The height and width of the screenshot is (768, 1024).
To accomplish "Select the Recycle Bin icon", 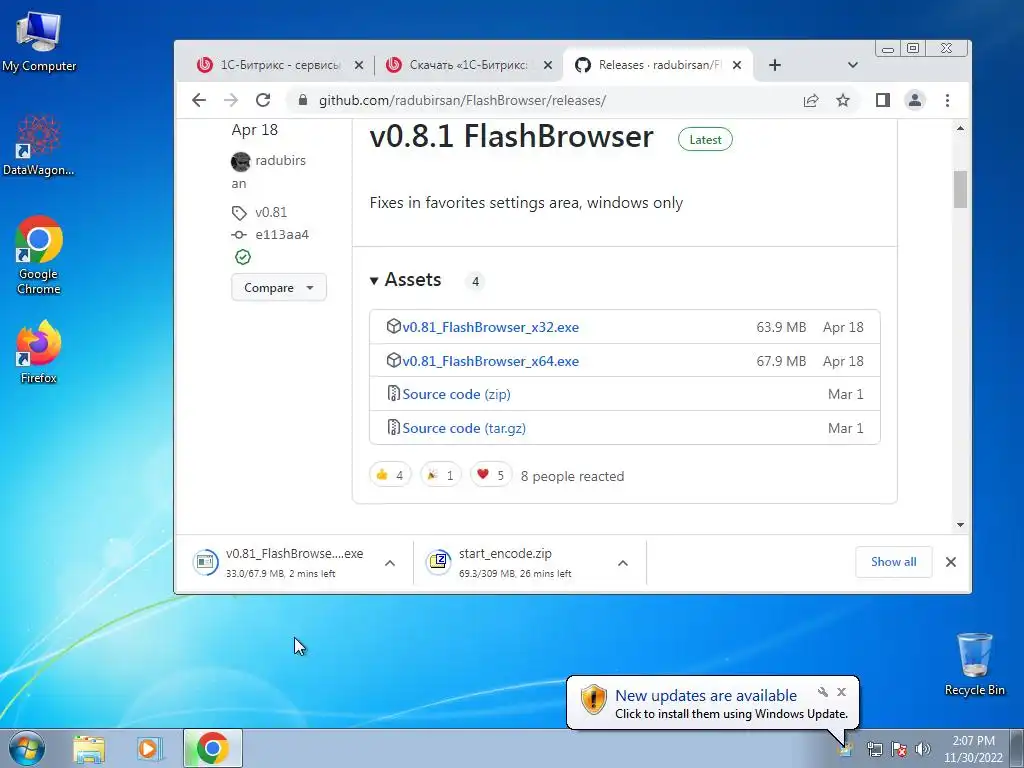I will click(x=974, y=664).
